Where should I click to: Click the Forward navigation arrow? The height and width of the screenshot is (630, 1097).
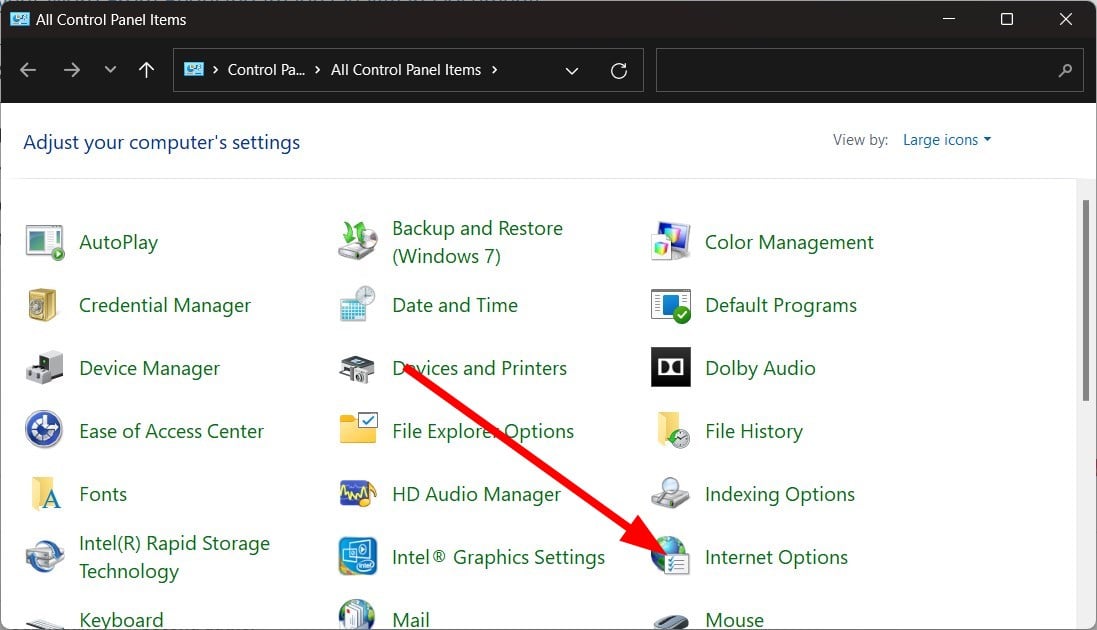(71, 70)
